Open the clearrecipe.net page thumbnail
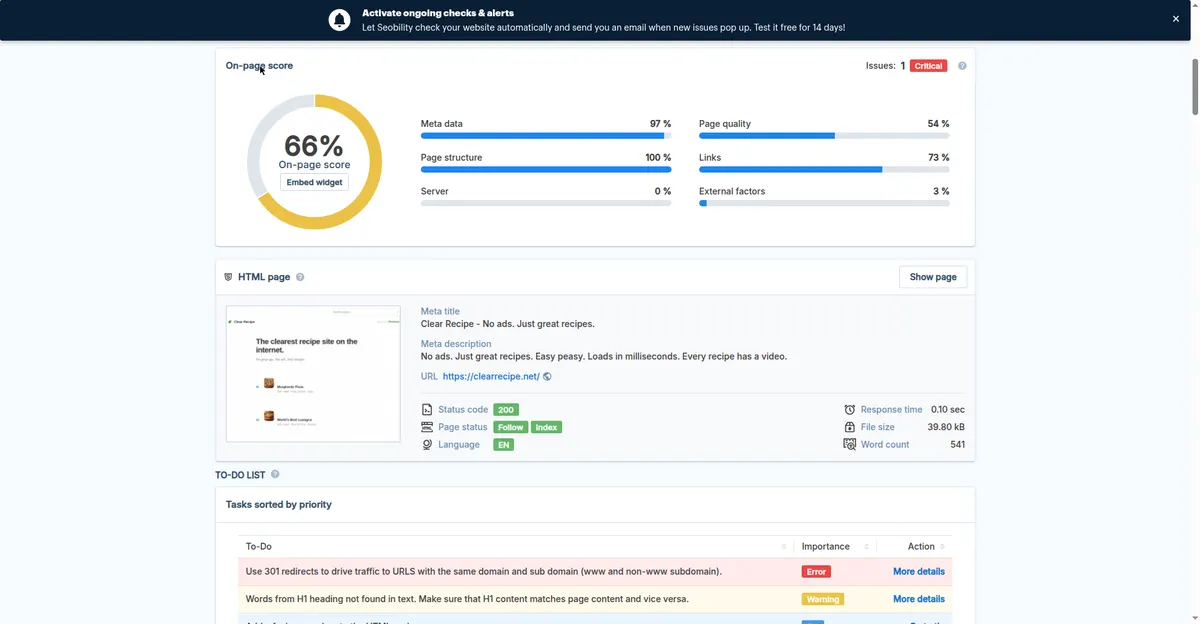 [313, 374]
